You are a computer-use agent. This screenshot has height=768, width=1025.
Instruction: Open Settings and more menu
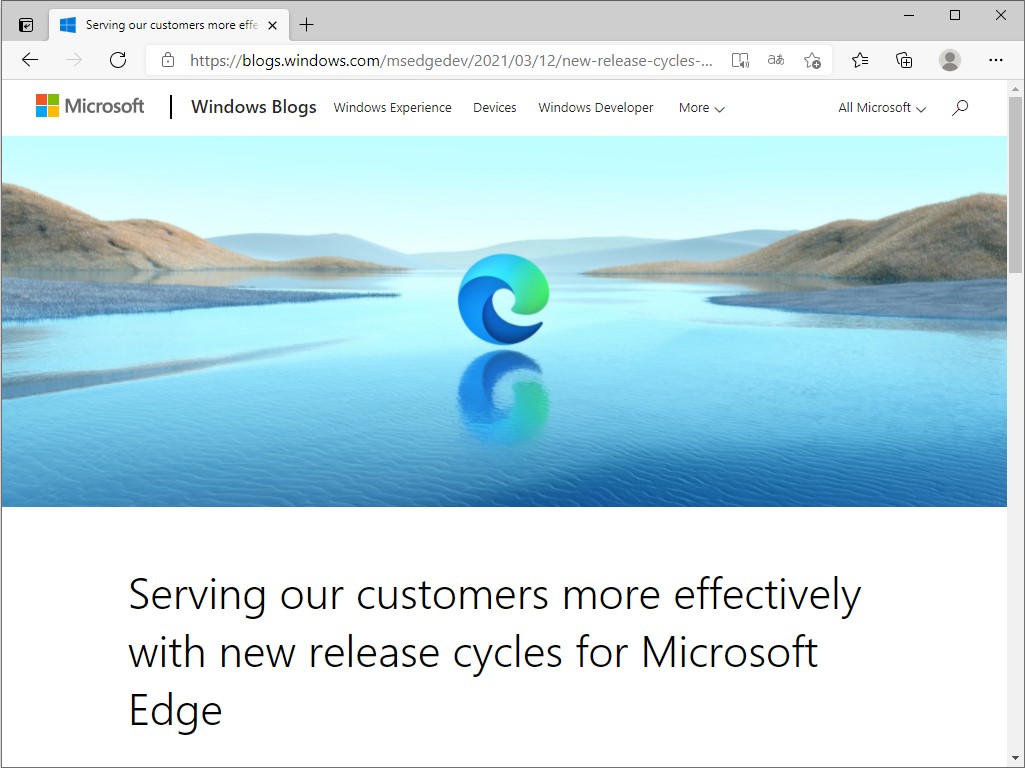coord(995,60)
